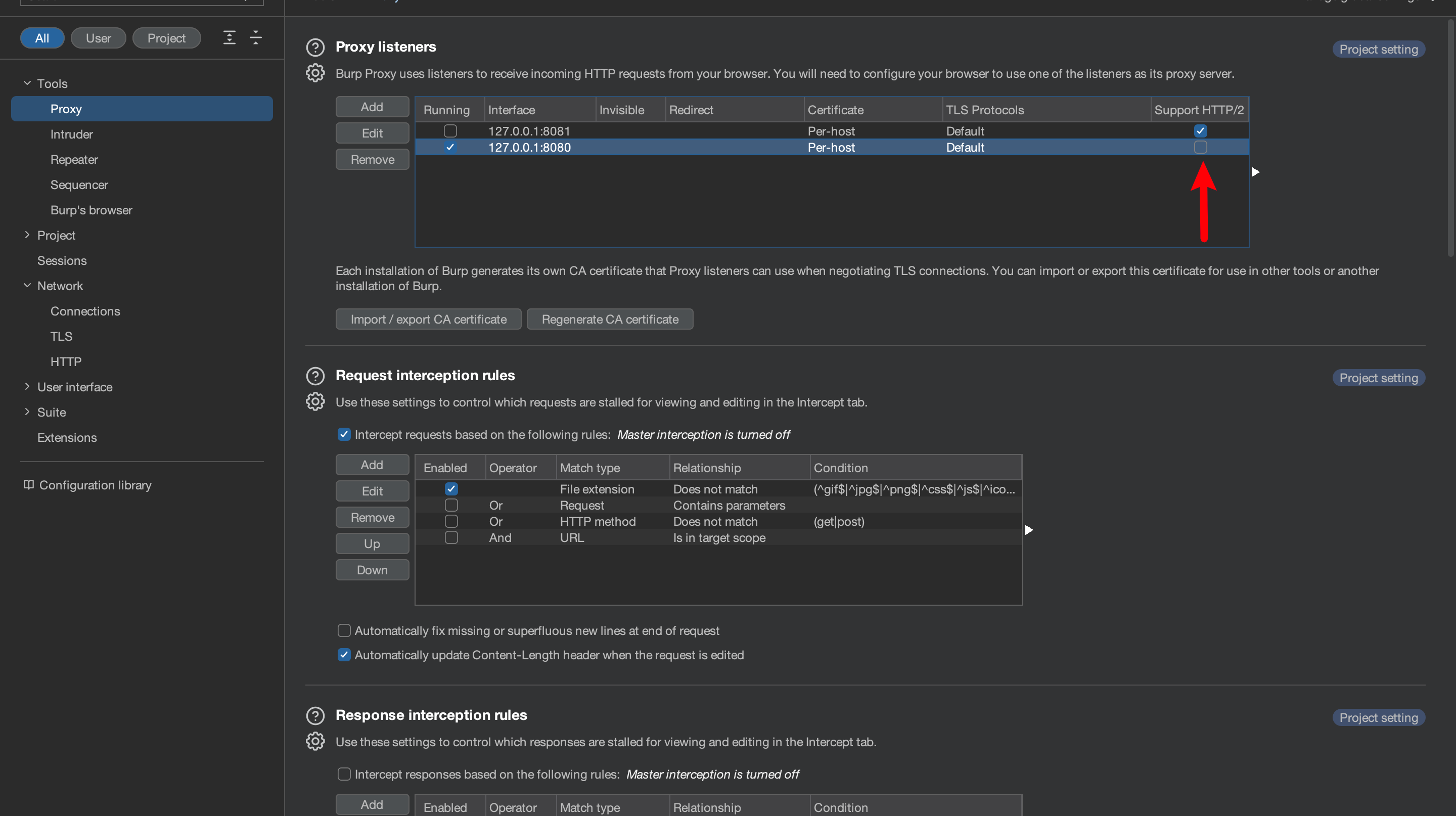Expand Proxy listeners table side arrow
This screenshot has height=816, width=1456.
[1255, 172]
